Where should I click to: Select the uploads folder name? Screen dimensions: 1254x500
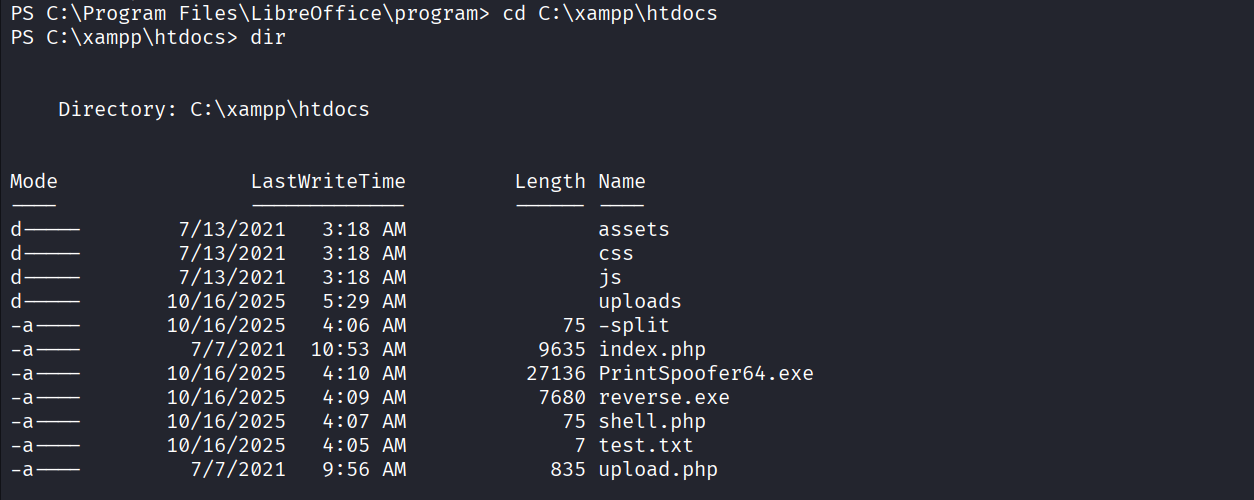tap(640, 302)
